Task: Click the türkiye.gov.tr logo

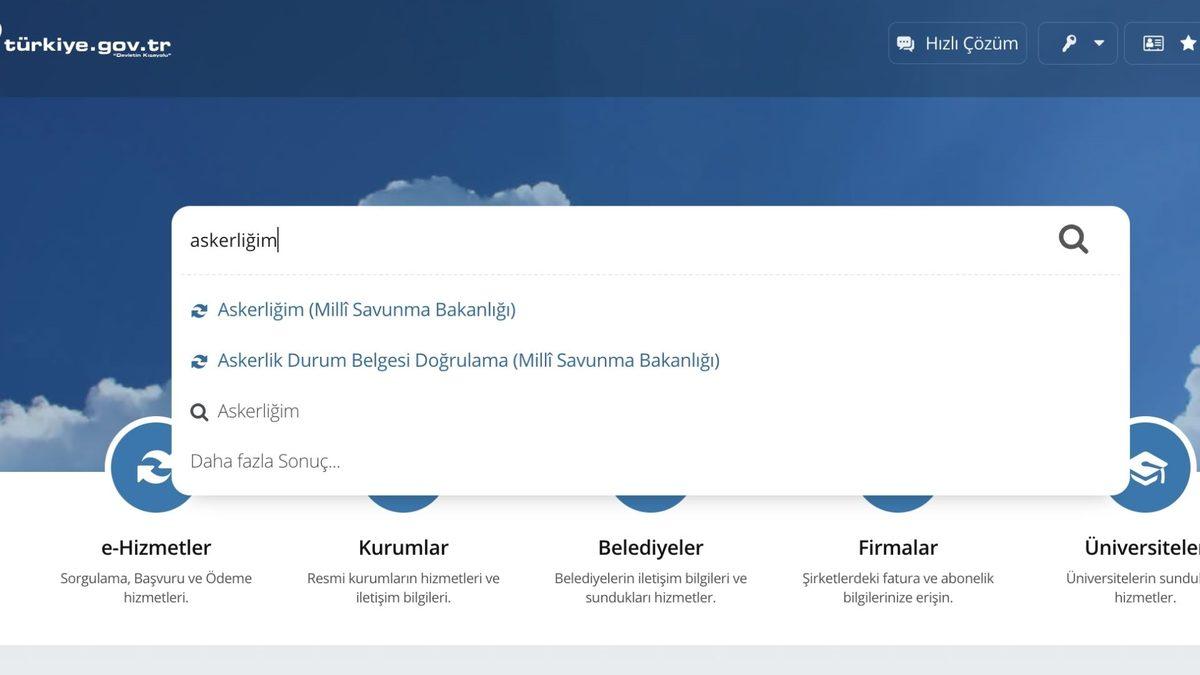Action: 85,43
